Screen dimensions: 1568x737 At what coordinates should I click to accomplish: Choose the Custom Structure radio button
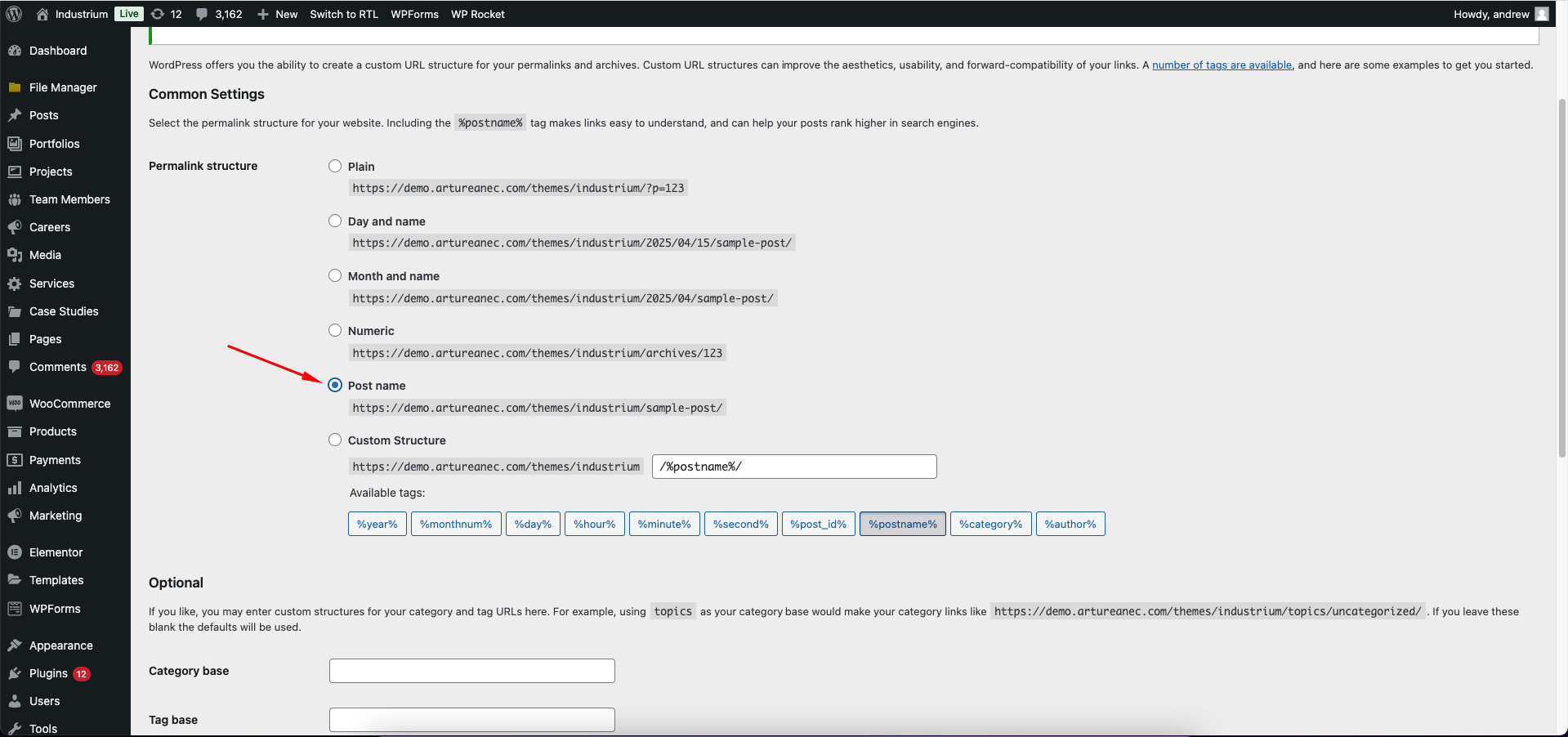pyautogui.click(x=335, y=440)
